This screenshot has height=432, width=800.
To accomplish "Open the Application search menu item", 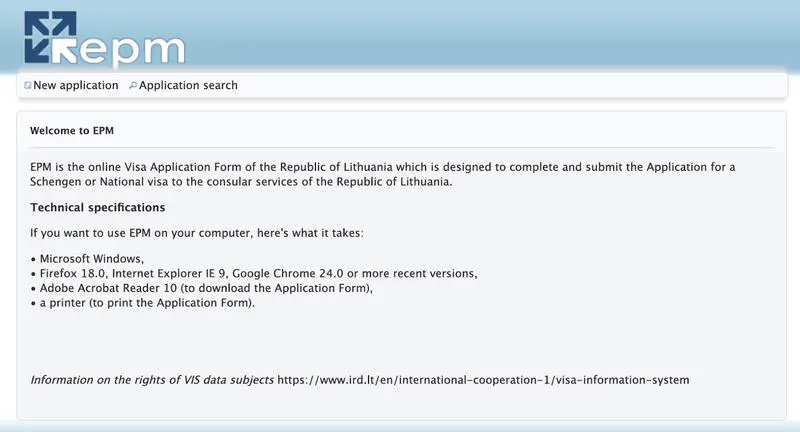I will coord(188,86).
